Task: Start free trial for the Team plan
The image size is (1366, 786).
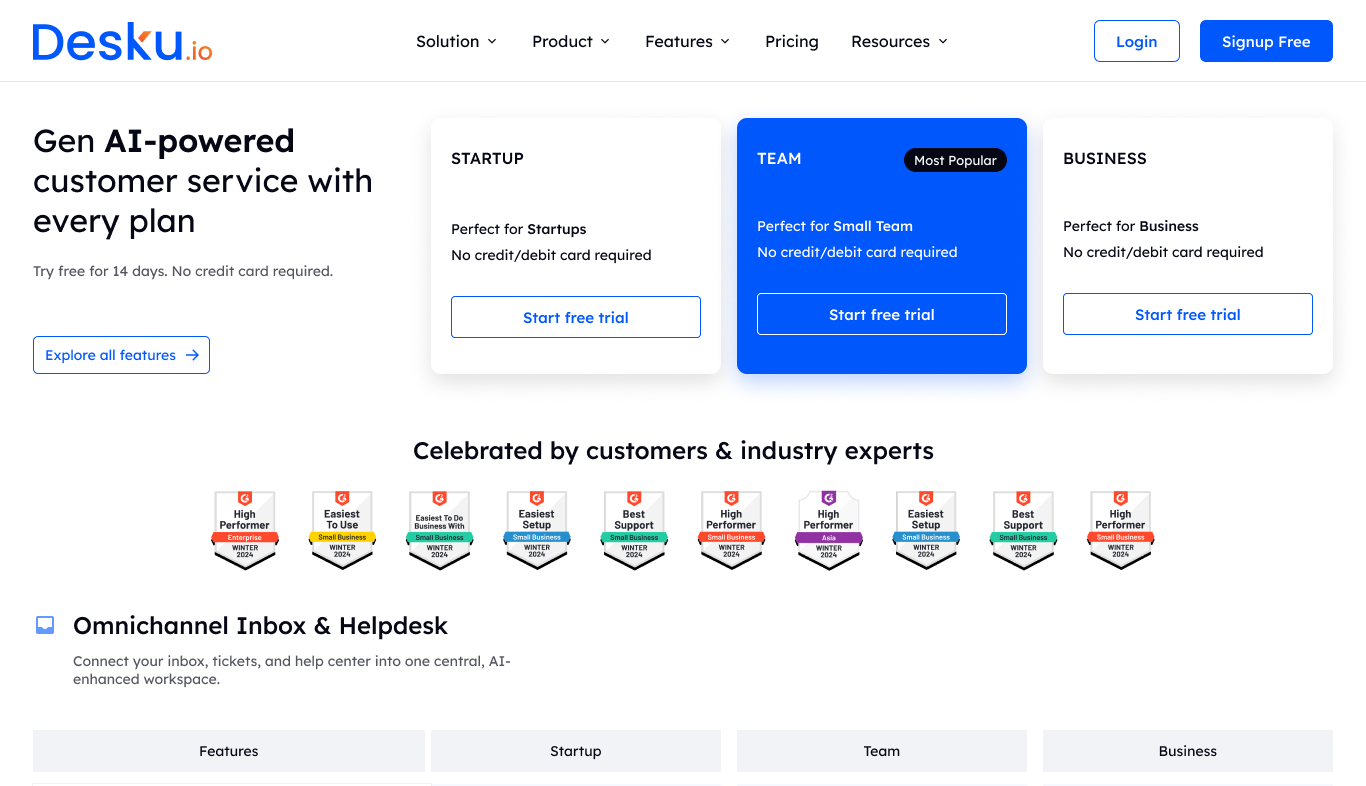Action: (882, 314)
